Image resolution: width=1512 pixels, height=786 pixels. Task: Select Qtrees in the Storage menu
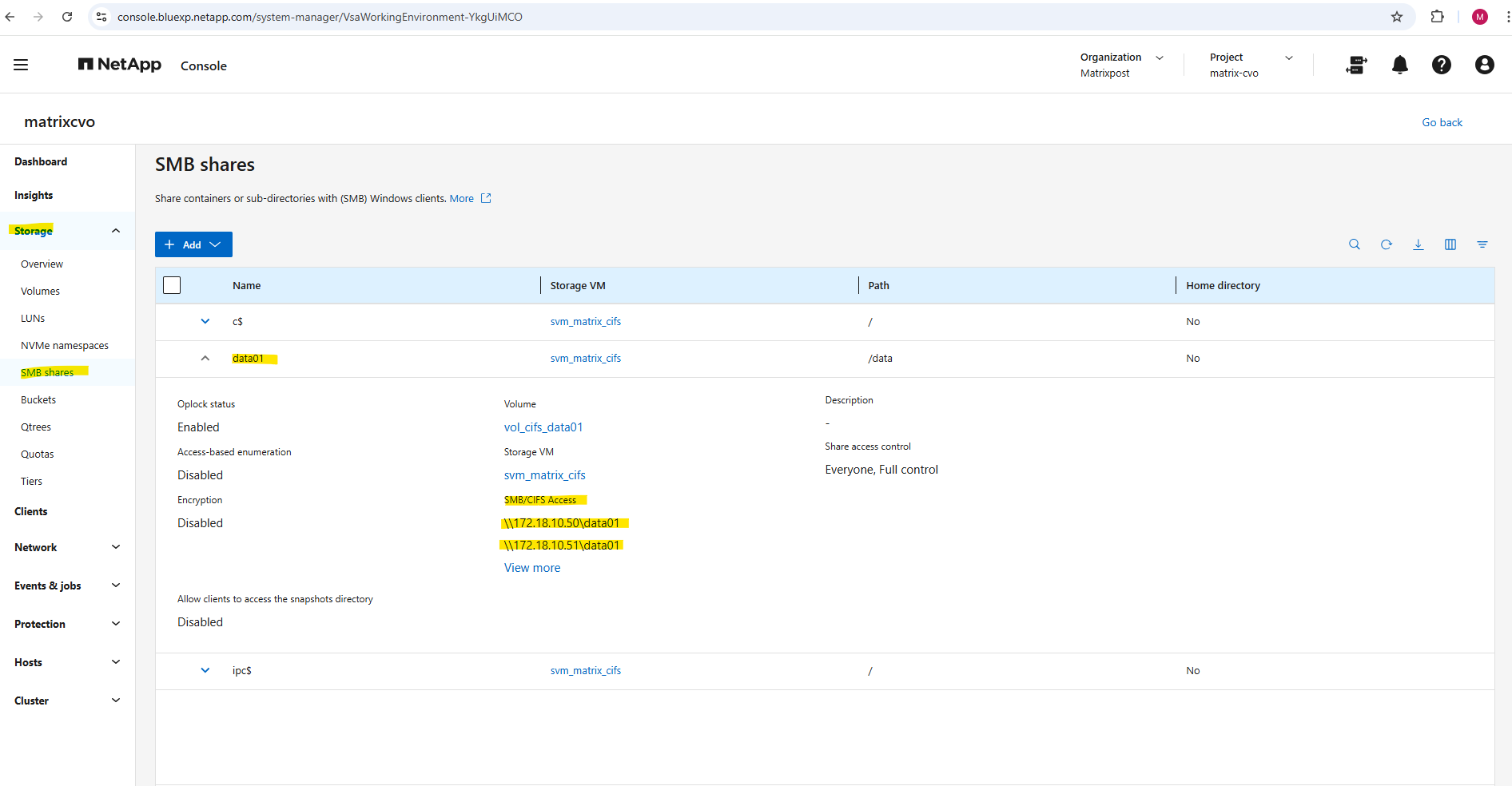click(36, 427)
